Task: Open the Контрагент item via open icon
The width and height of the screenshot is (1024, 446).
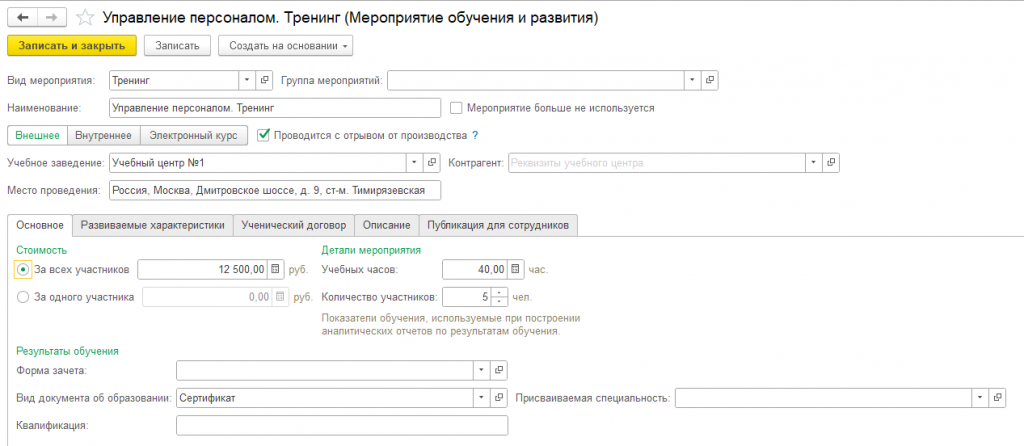Action: point(831,163)
